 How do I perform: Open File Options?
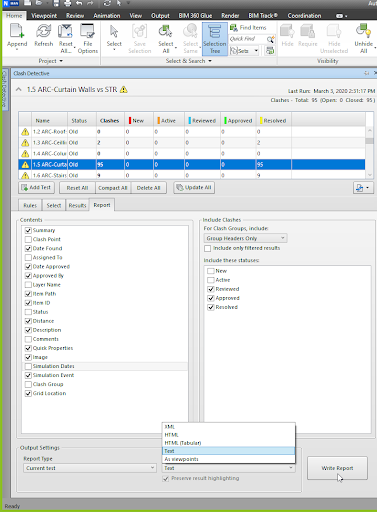88,39
